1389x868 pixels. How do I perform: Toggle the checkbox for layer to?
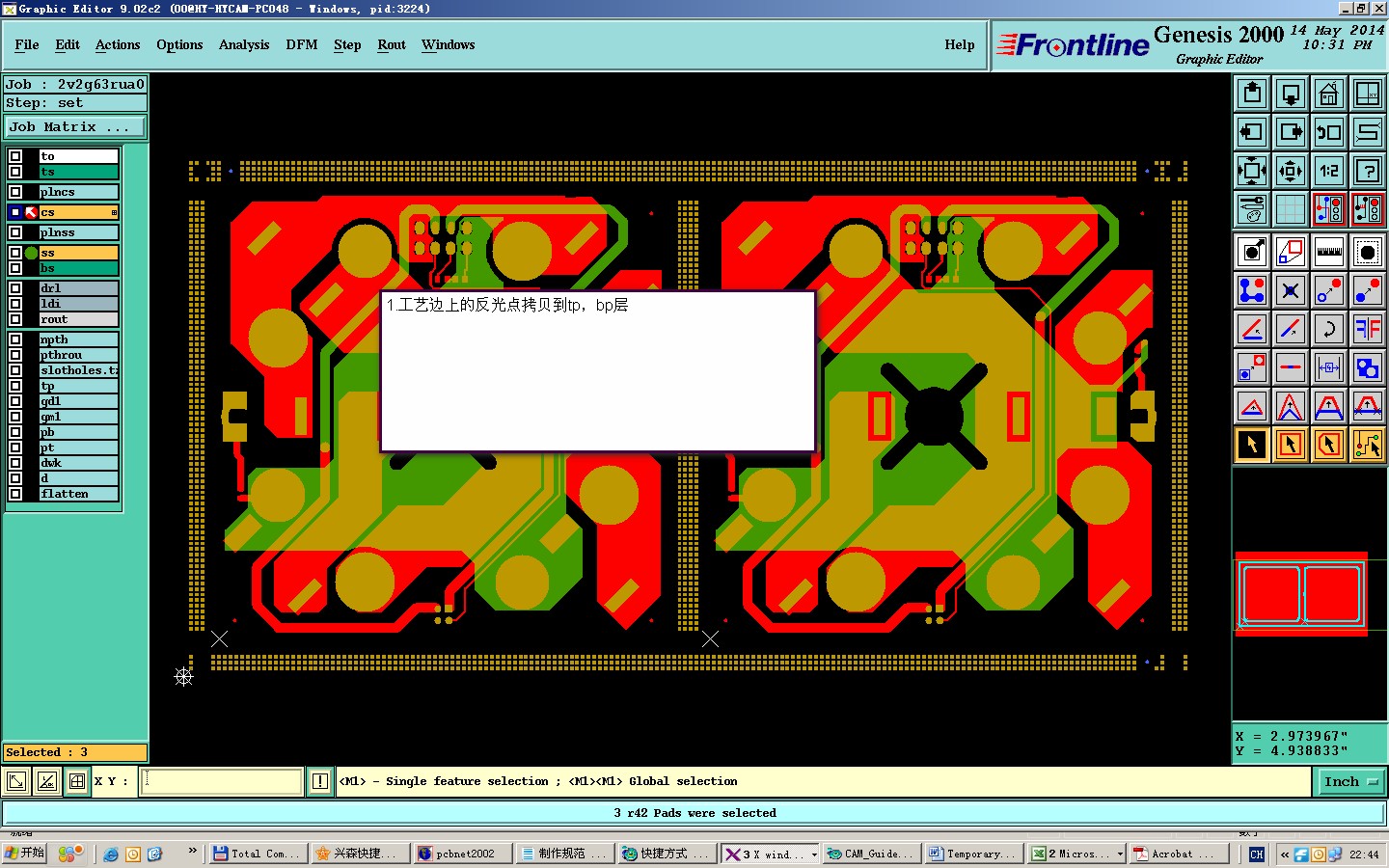point(15,156)
